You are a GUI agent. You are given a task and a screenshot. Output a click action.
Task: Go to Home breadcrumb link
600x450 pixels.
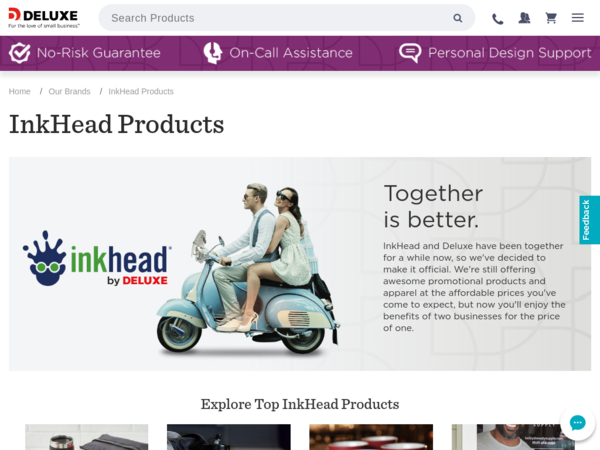tap(20, 91)
